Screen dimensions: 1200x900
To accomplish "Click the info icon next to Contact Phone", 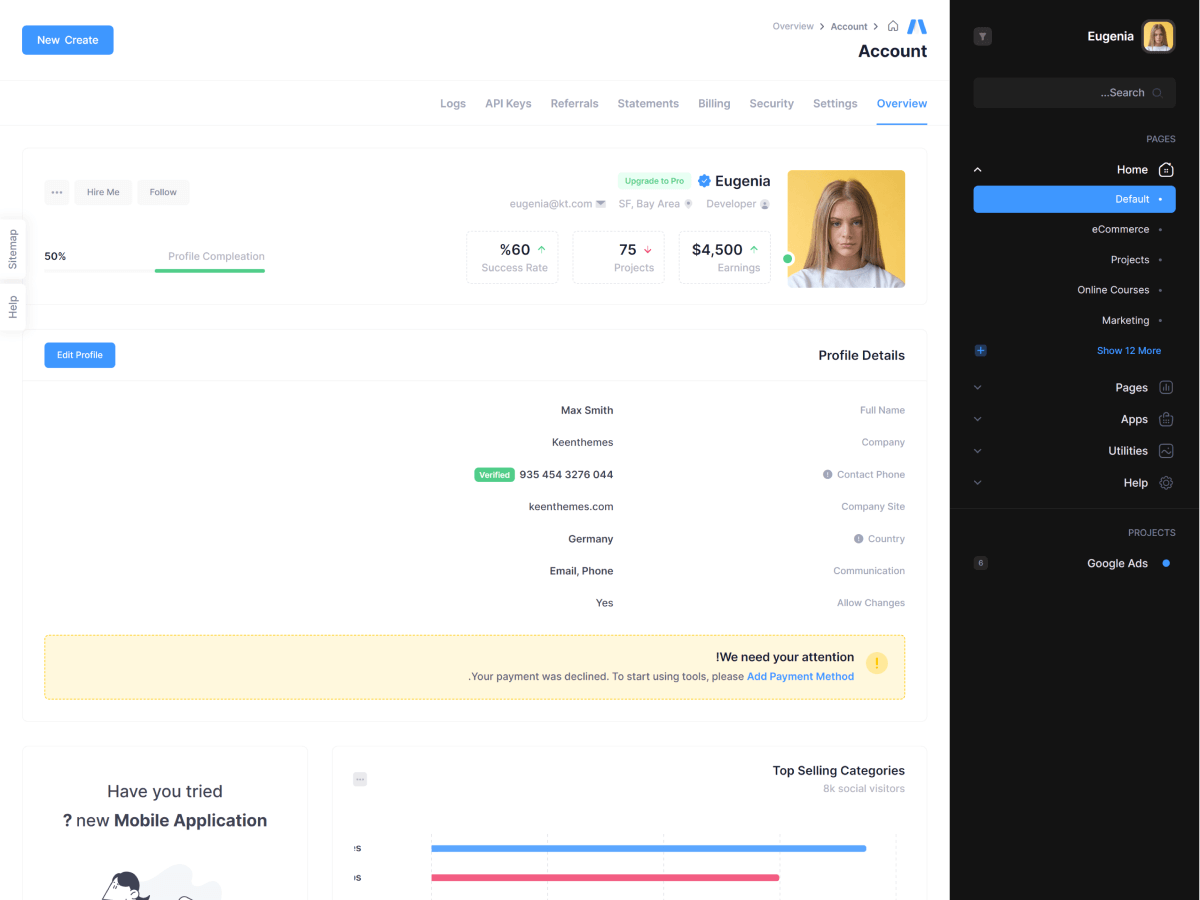I will coord(827,475).
